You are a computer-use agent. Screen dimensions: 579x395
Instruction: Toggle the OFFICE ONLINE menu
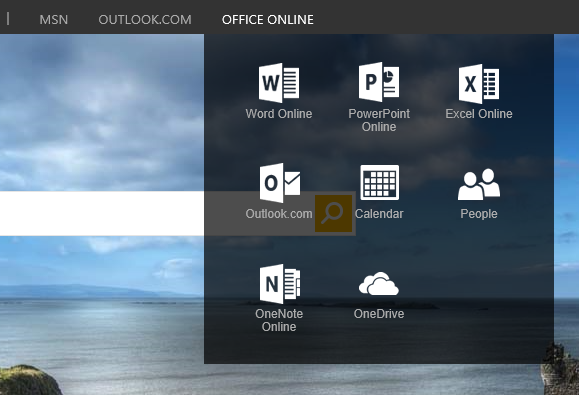coord(268,20)
